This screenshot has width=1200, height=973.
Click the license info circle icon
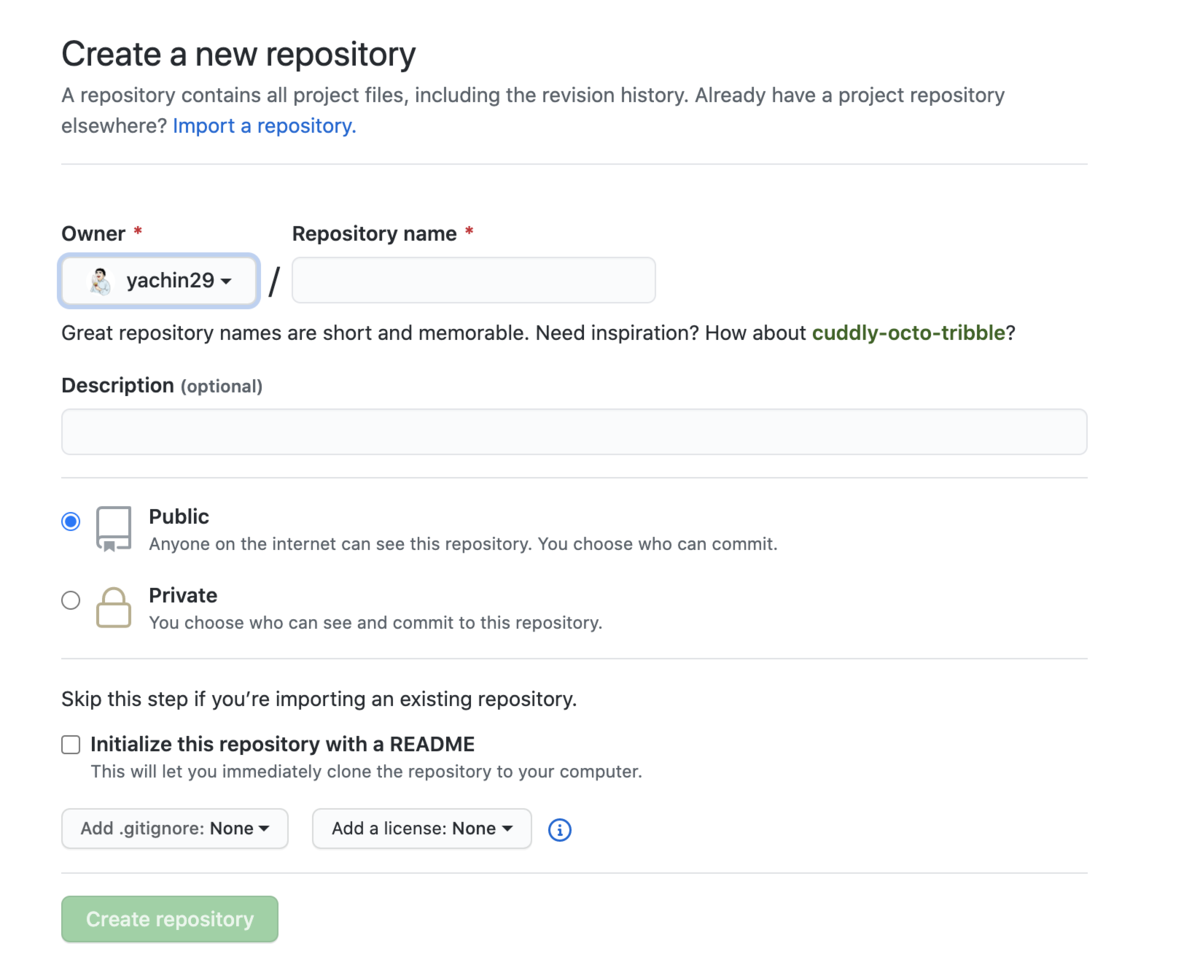[x=560, y=830]
